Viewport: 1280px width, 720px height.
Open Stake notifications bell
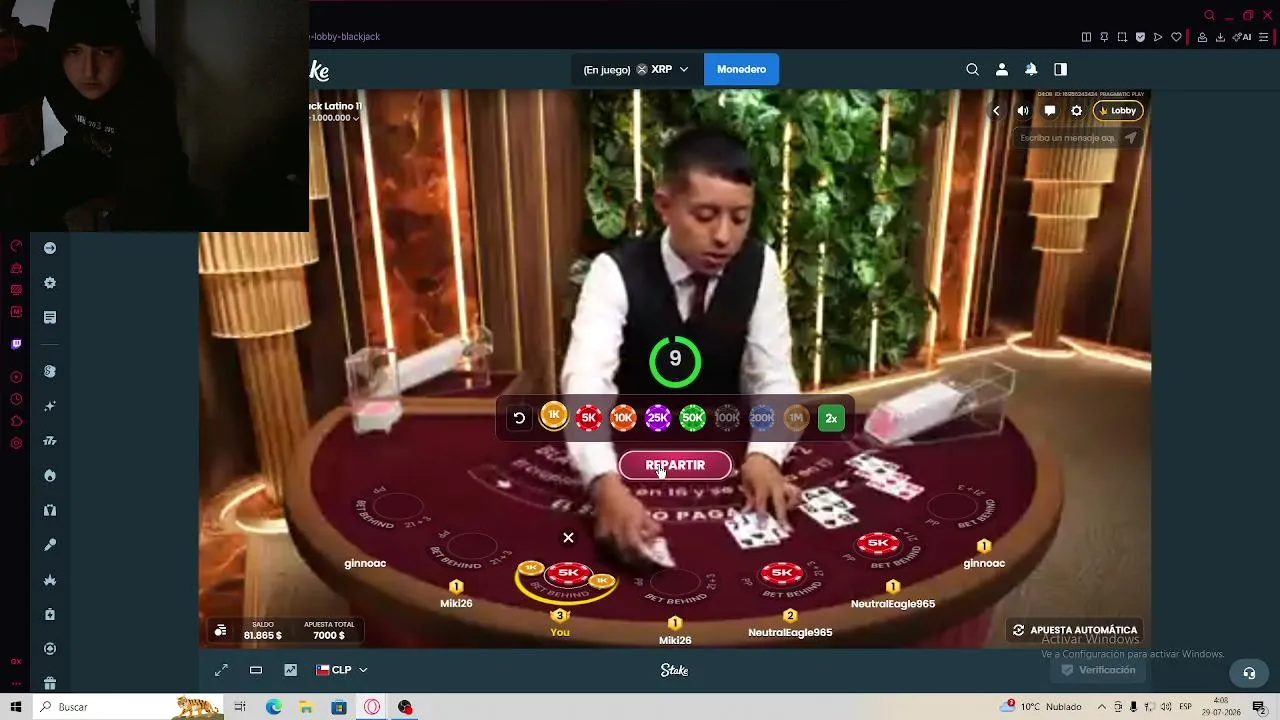coord(1031,69)
